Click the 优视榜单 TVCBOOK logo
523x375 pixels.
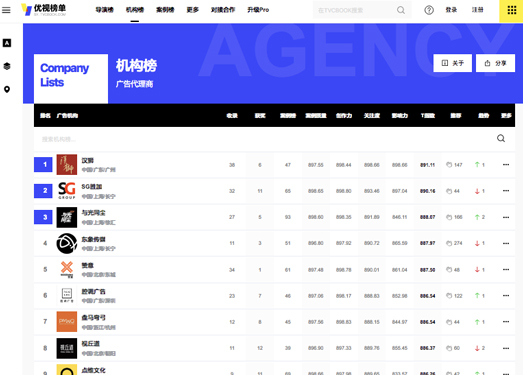click(x=43, y=10)
